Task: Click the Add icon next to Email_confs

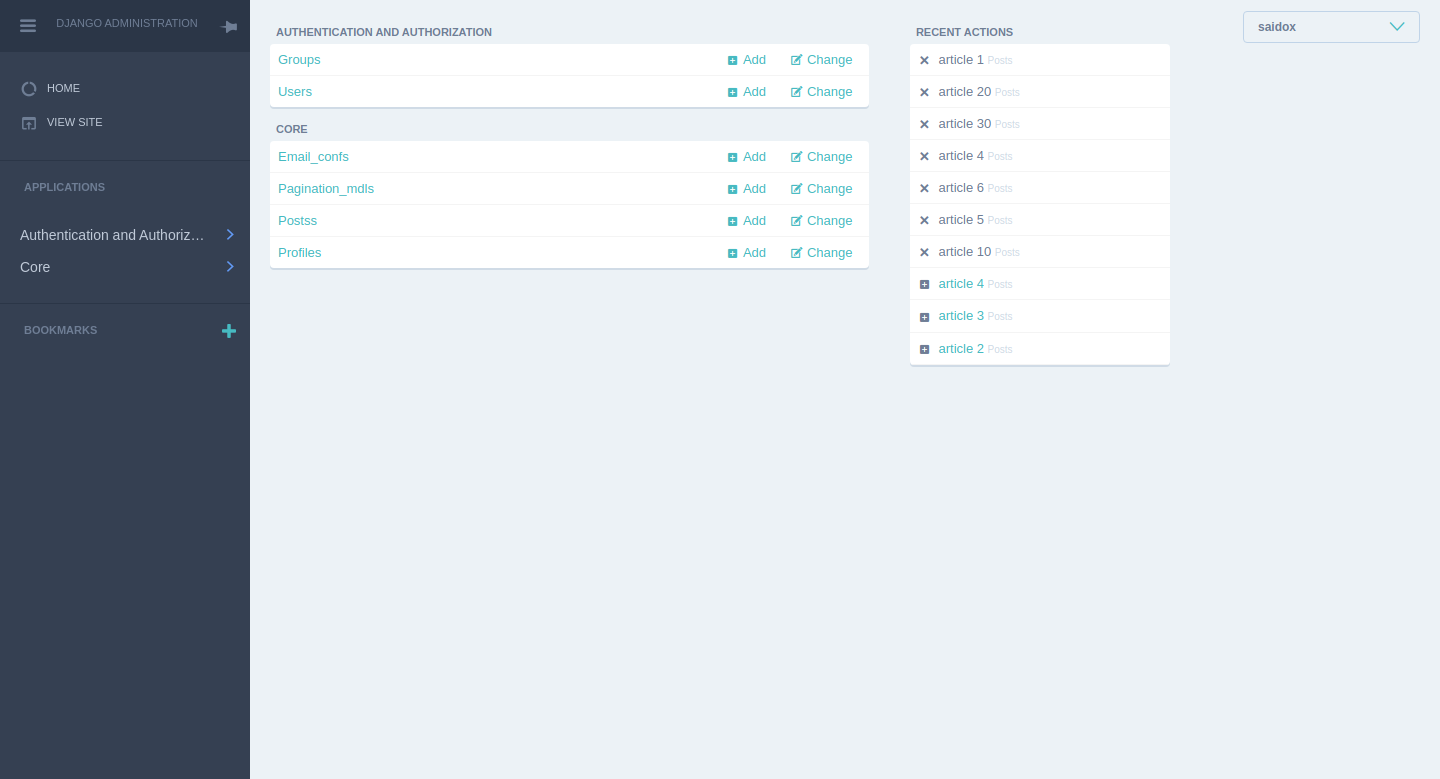Action: [733, 156]
